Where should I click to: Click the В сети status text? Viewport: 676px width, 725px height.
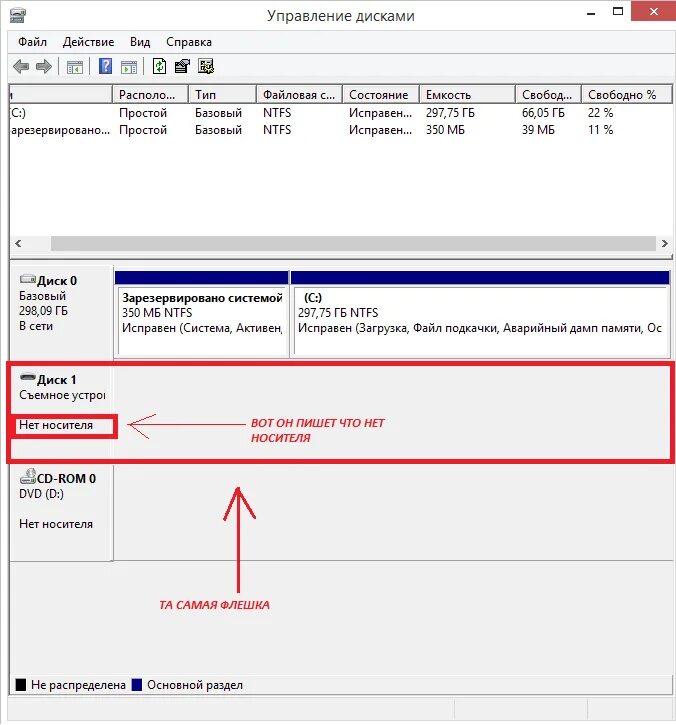click(36, 326)
